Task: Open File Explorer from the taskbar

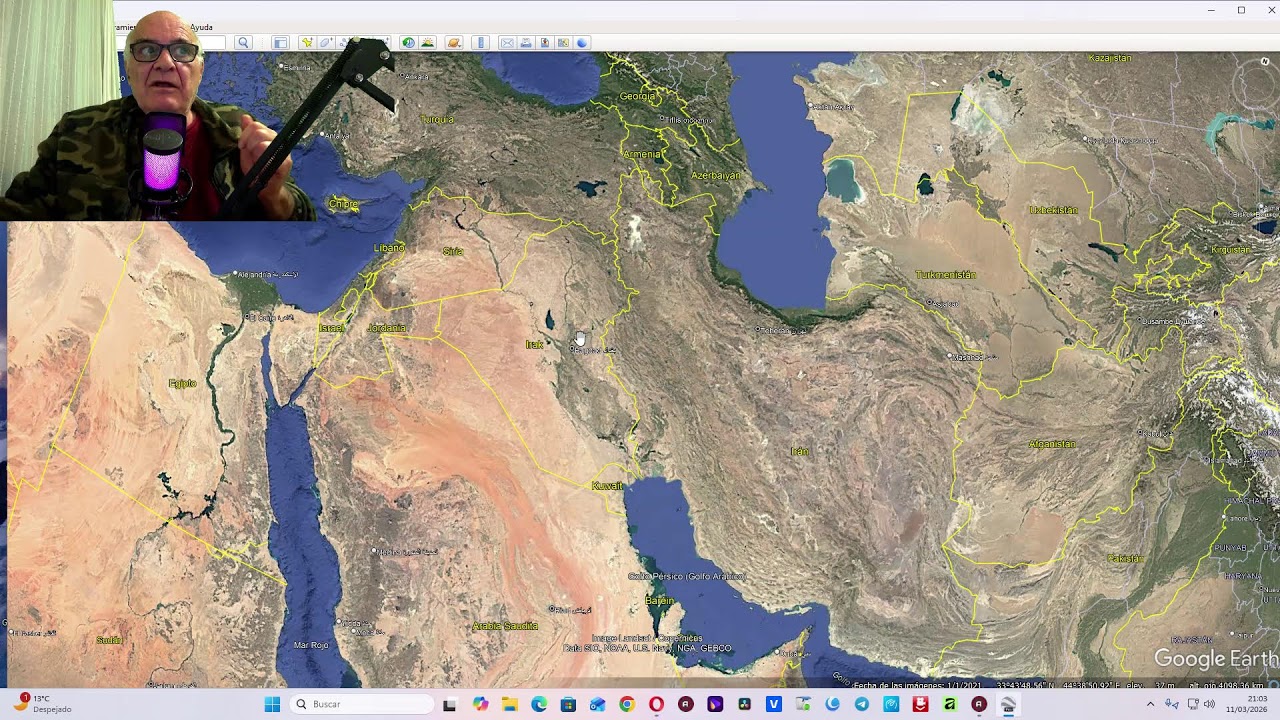Action: pyautogui.click(x=509, y=704)
